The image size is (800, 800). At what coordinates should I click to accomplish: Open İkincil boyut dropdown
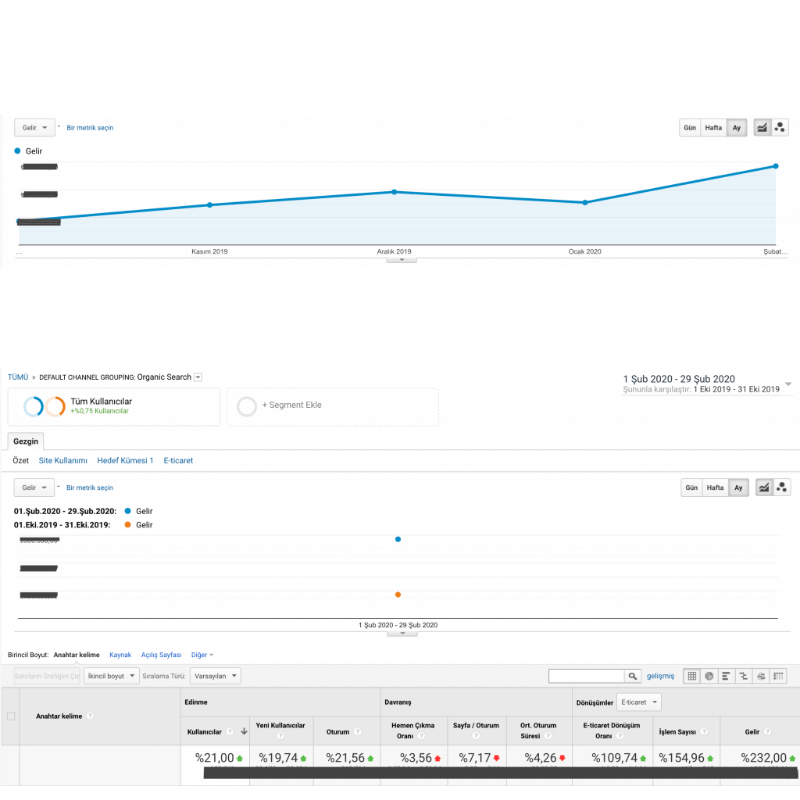[111, 676]
